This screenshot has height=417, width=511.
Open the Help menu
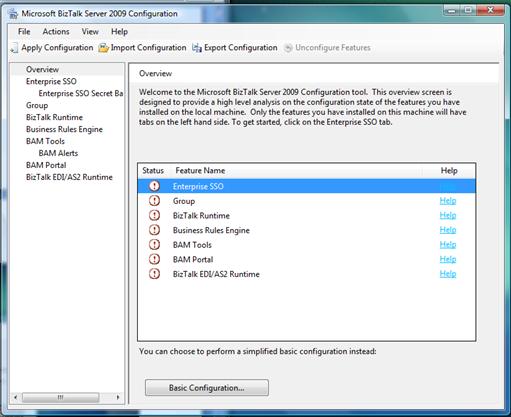119,32
